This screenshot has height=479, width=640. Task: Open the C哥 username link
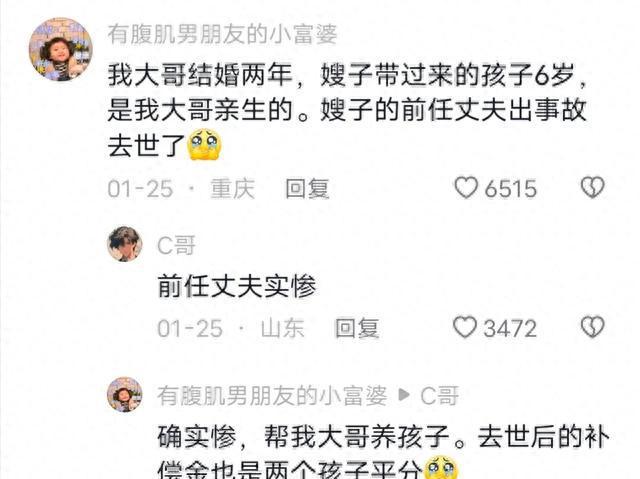[x=176, y=245]
